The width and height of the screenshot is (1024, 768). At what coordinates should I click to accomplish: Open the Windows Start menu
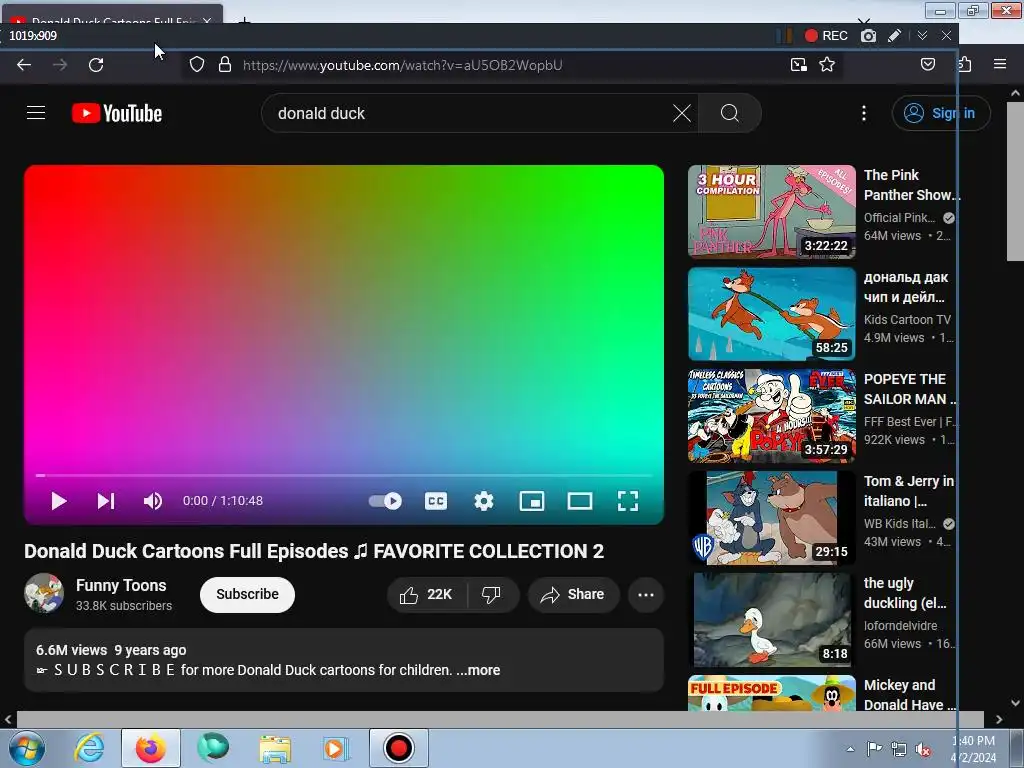(26, 748)
